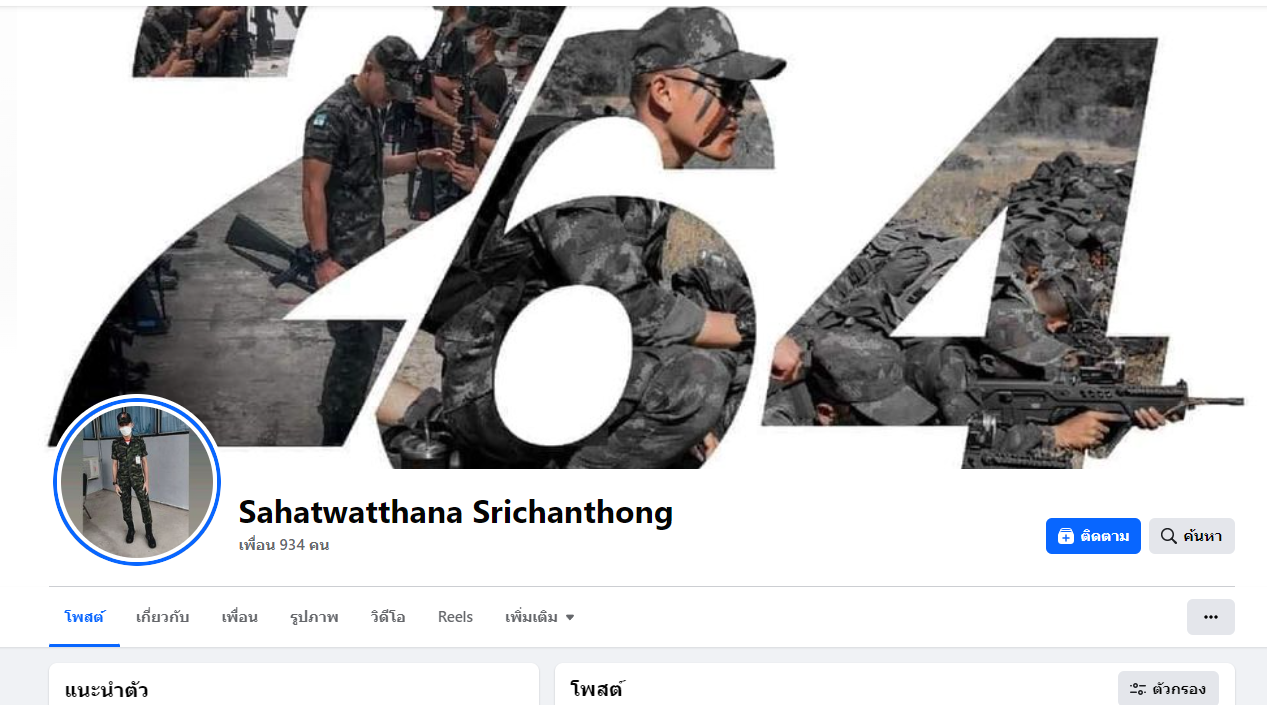View the profile picture of soldier

tap(137, 481)
